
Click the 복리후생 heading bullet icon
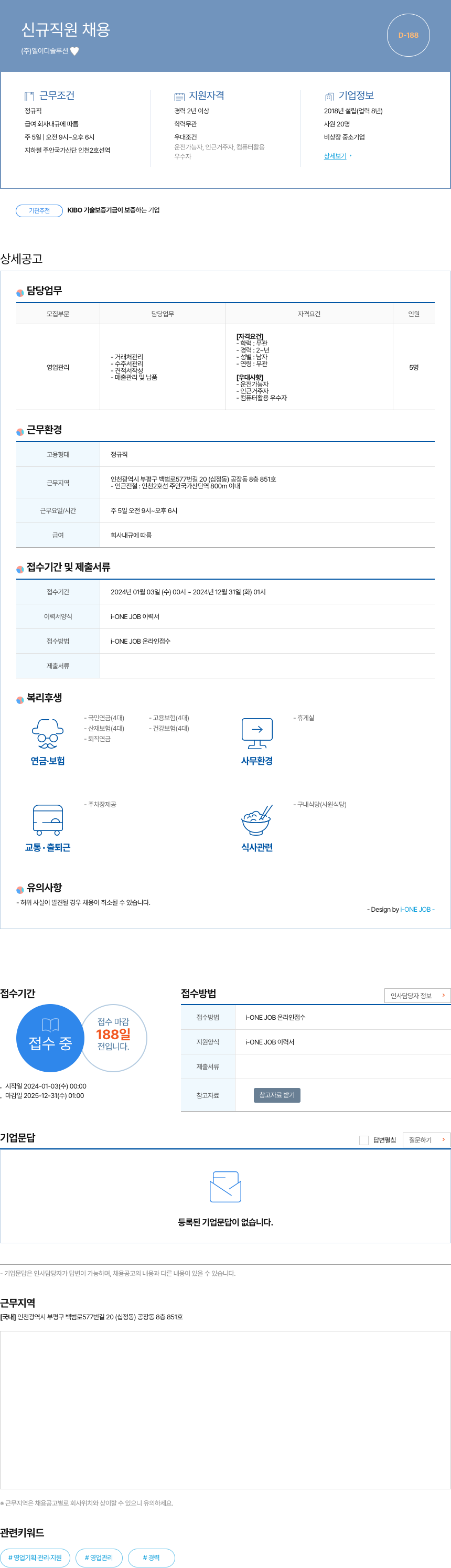coord(20,700)
